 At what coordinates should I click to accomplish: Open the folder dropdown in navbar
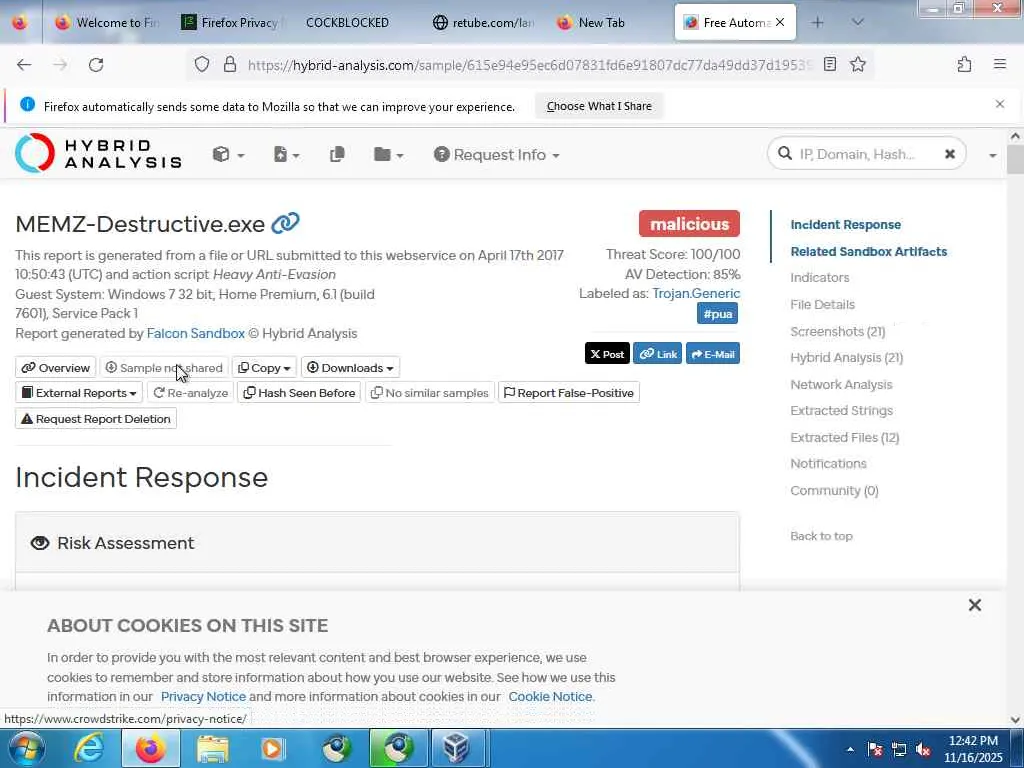coord(388,155)
